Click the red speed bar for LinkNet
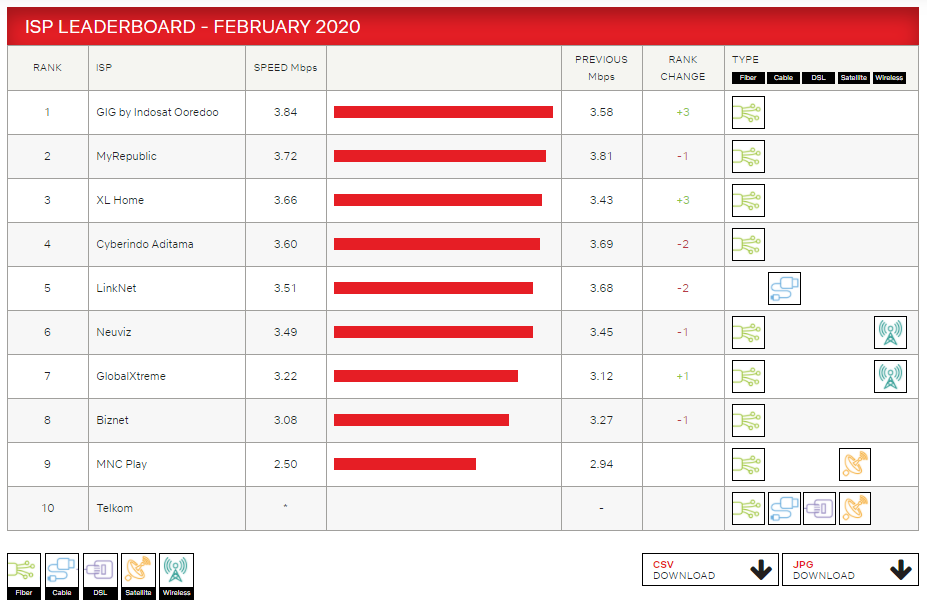Image resolution: width=927 pixels, height=609 pixels. [x=433, y=289]
